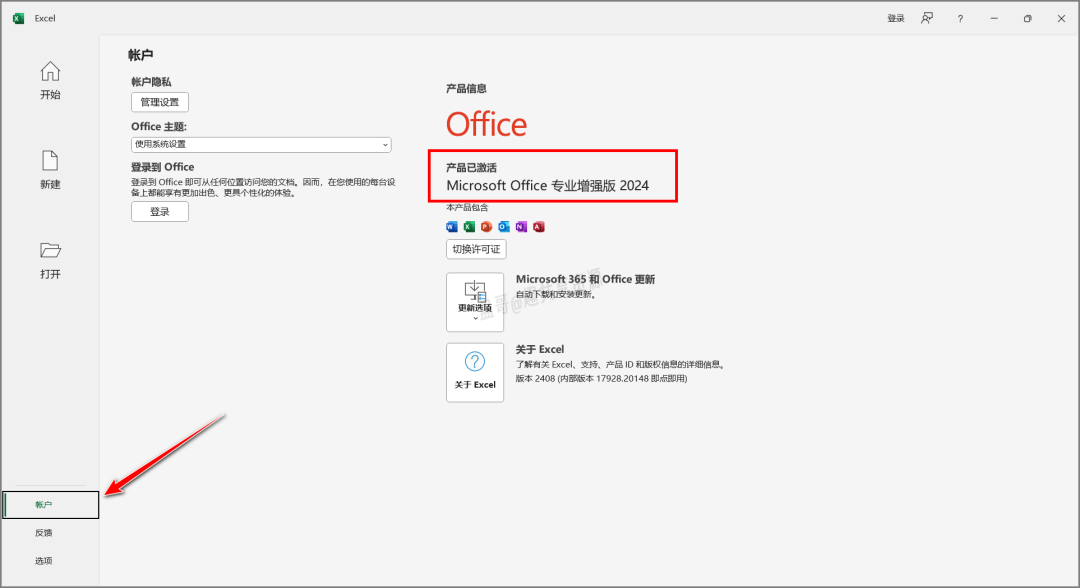Click the Outlook app icon
This screenshot has height=588, width=1080.
tap(504, 227)
